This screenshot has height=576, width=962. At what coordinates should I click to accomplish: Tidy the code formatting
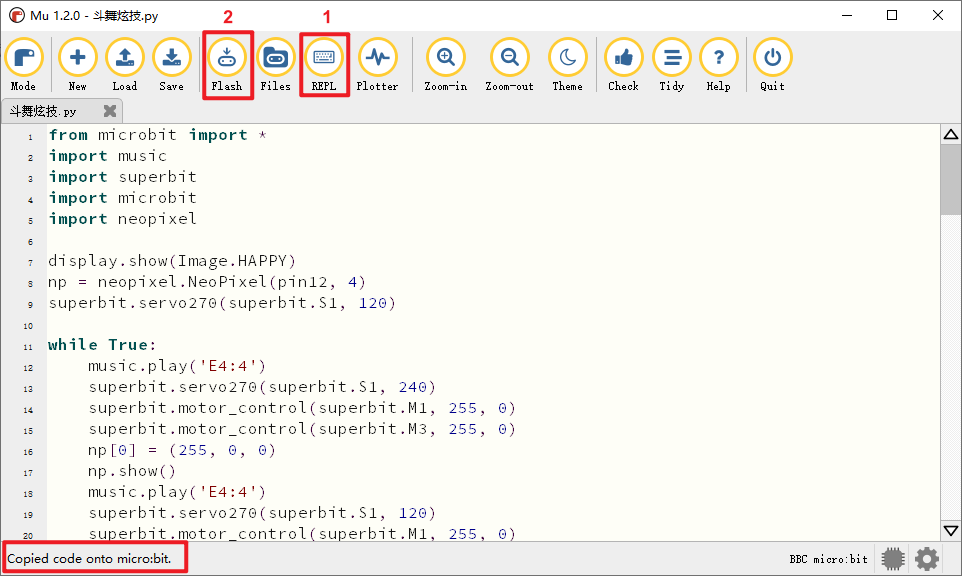point(672,65)
